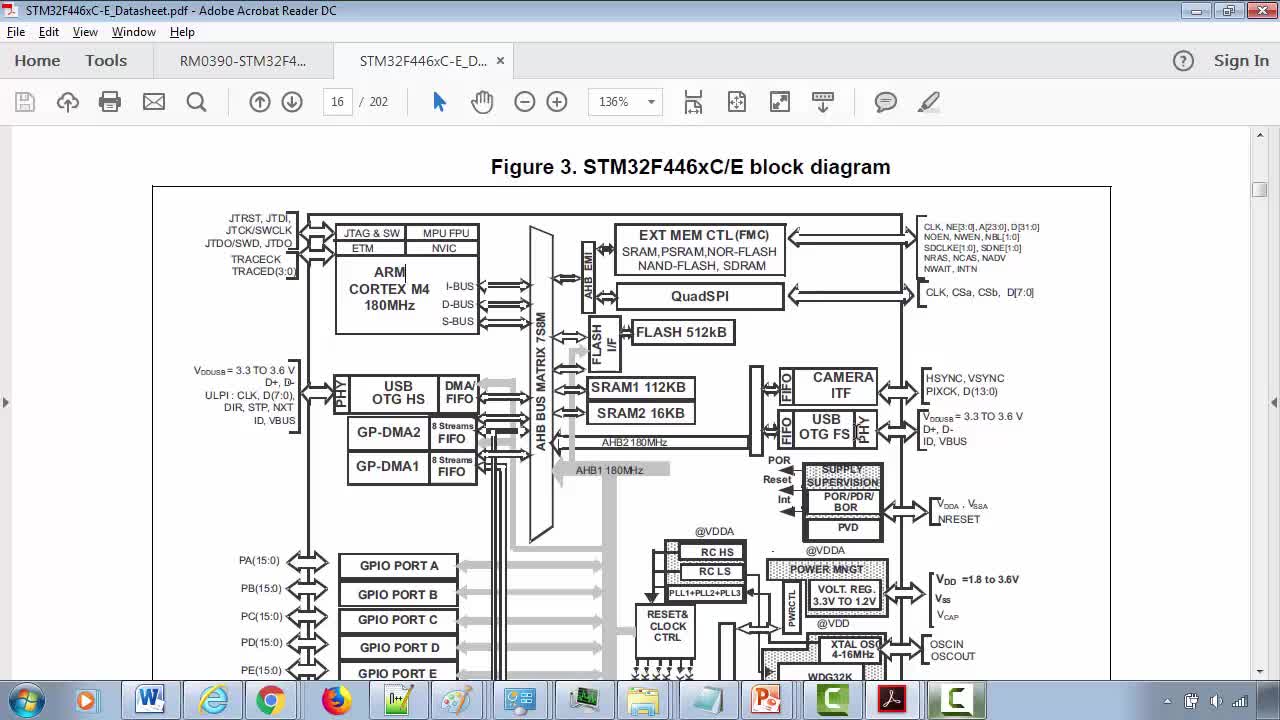Click the Save file icon

(25, 102)
